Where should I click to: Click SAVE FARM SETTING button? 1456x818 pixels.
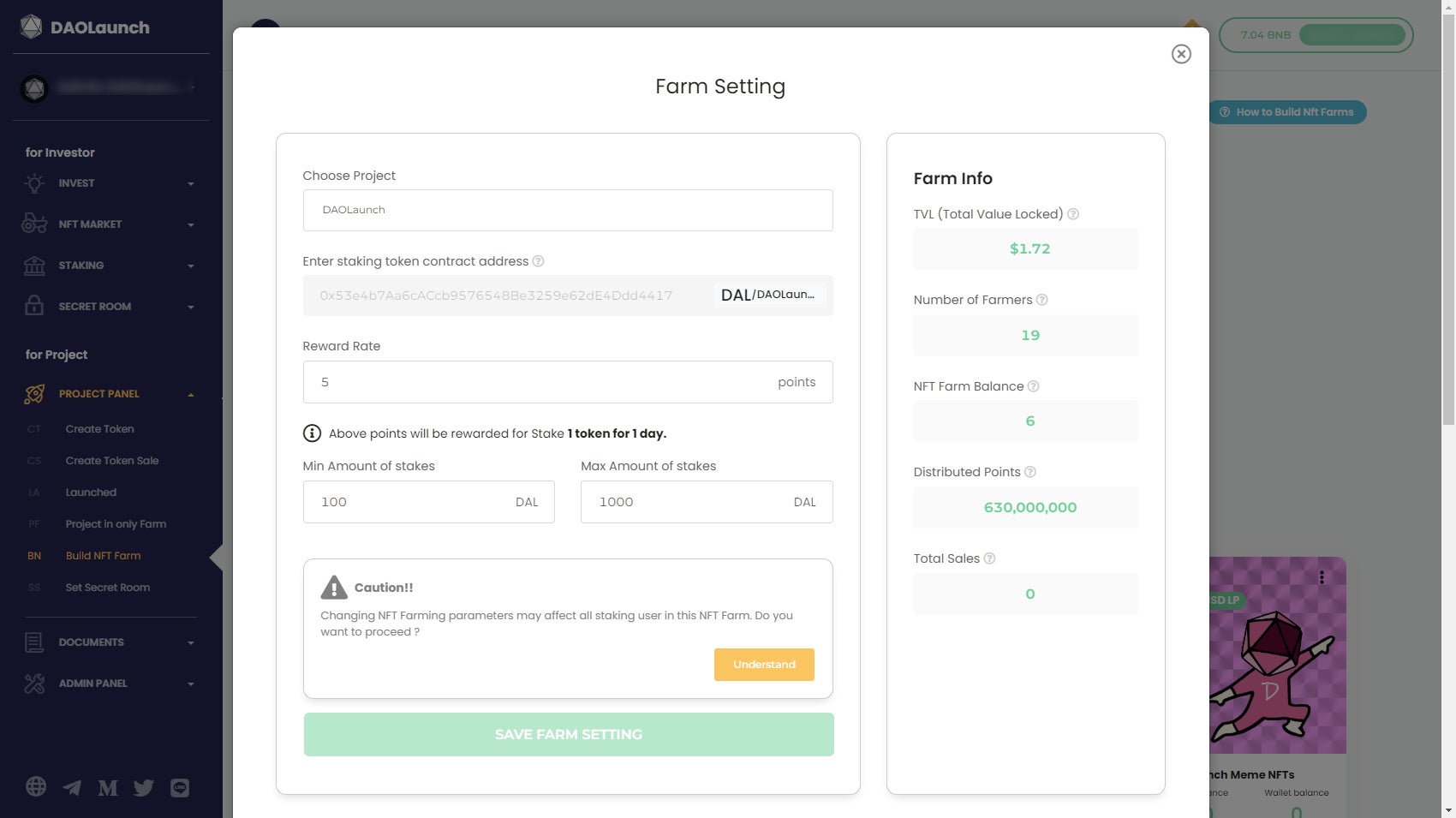click(x=569, y=735)
